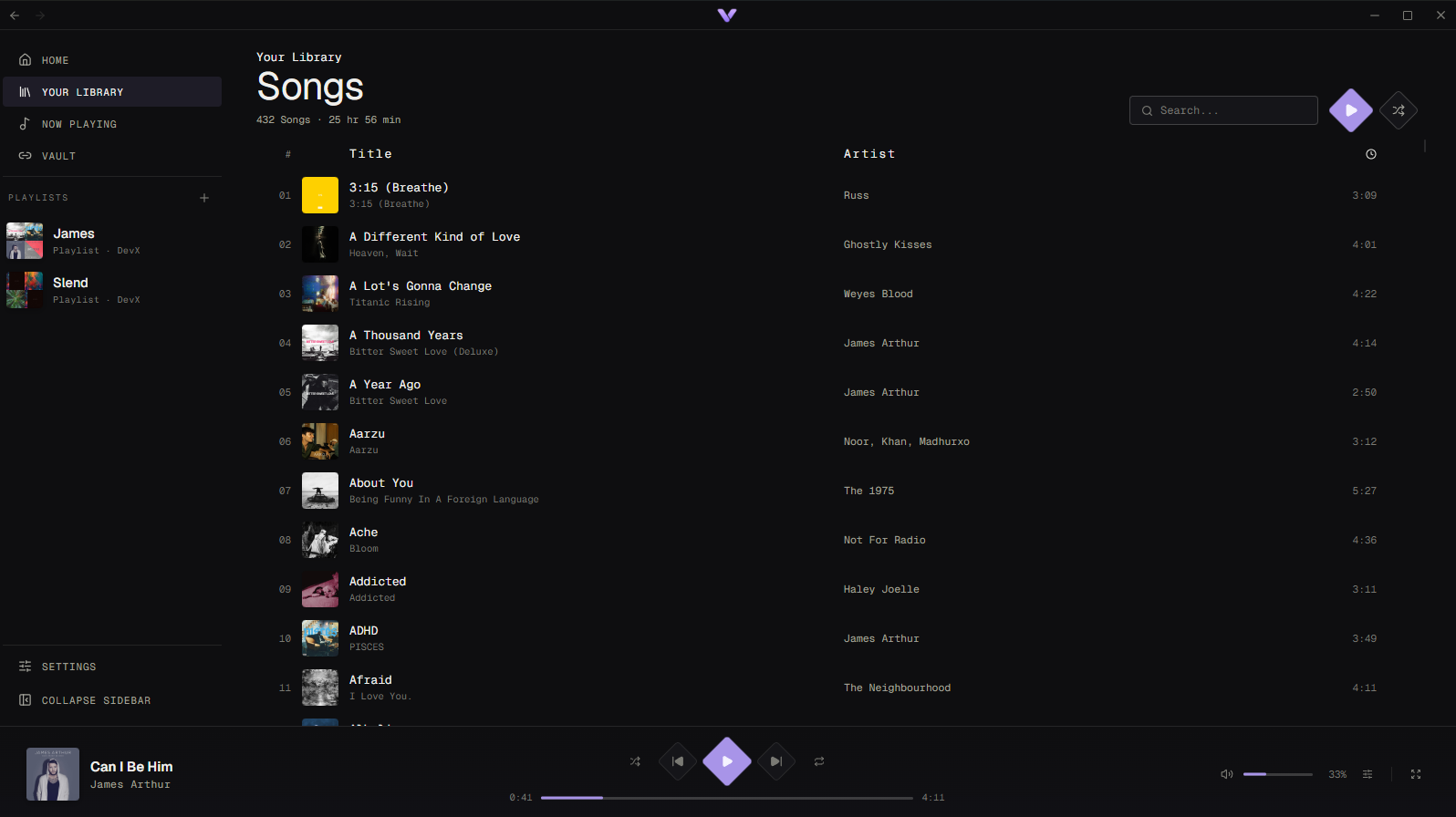Skip to the previous track
Screen dimensions: 1456x817
coord(678,761)
